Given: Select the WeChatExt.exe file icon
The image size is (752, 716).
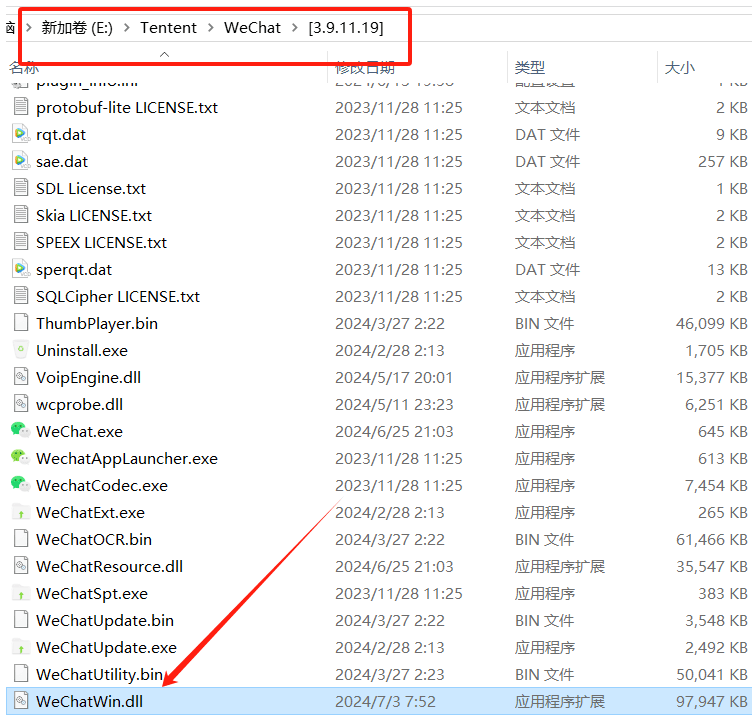Looking at the screenshot, I should tap(20, 512).
